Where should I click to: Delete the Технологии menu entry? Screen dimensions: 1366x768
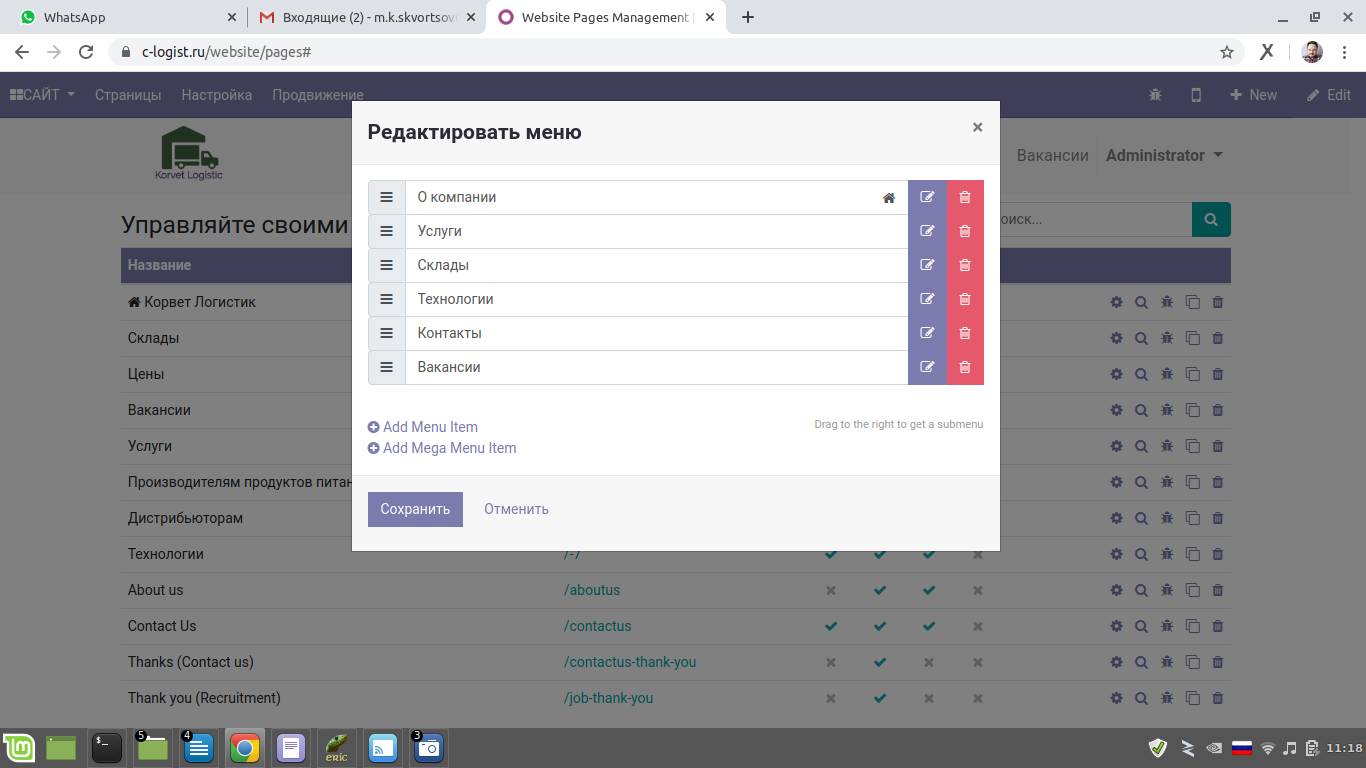[965, 299]
